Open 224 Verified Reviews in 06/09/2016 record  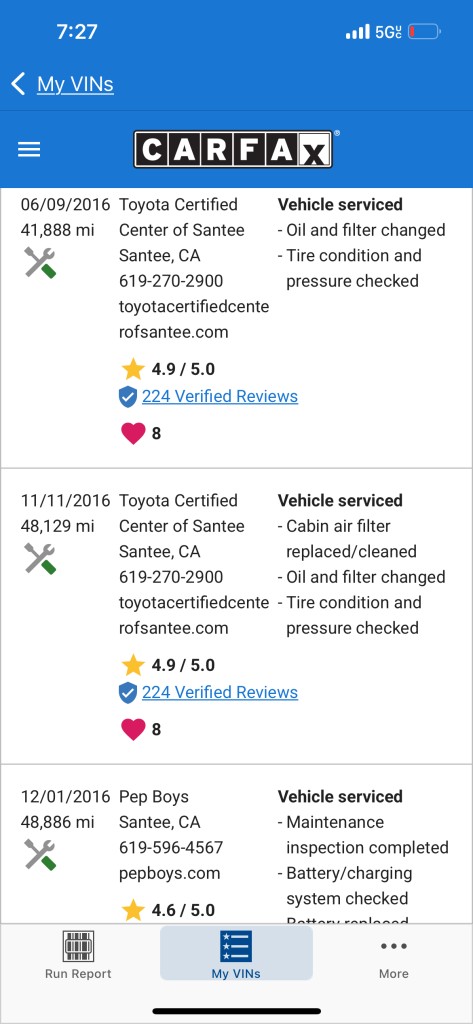[x=220, y=396]
